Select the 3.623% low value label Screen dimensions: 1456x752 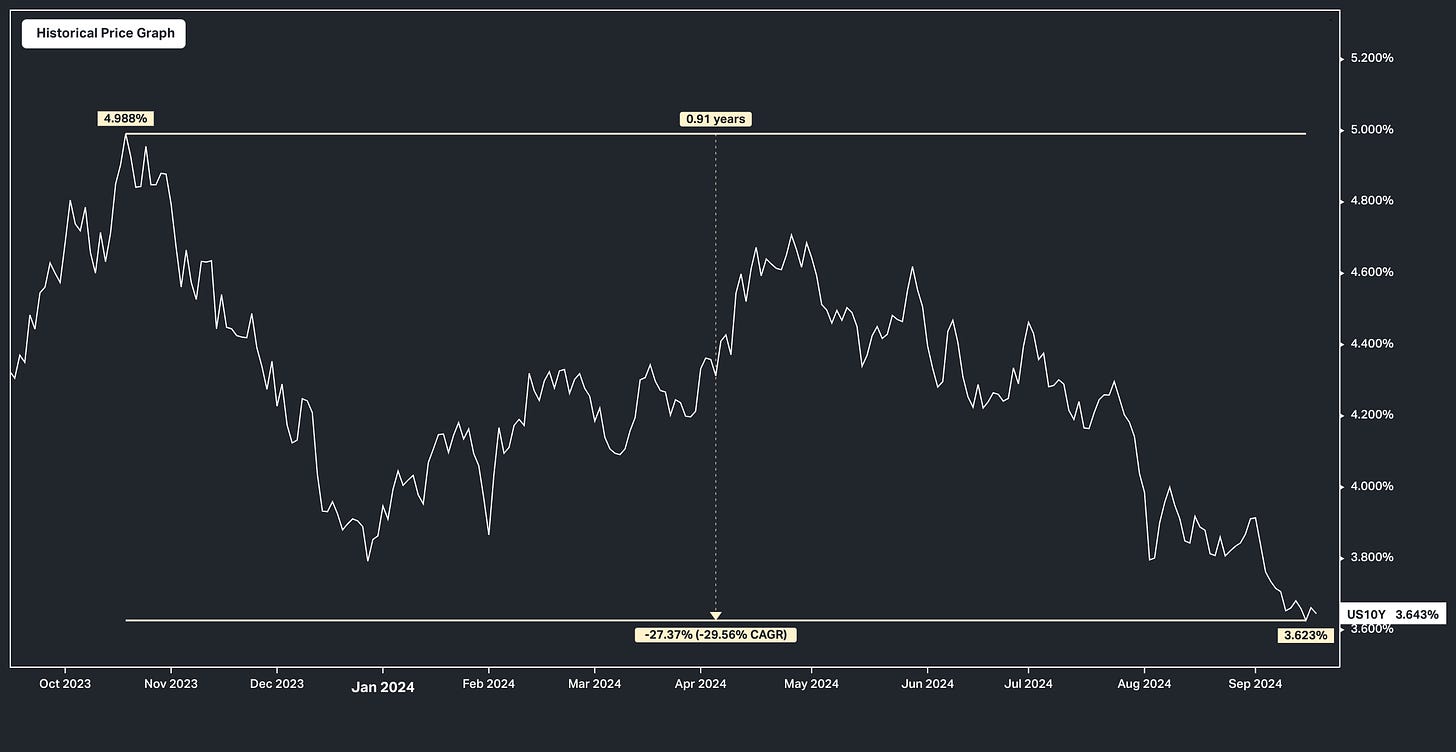click(x=1306, y=635)
